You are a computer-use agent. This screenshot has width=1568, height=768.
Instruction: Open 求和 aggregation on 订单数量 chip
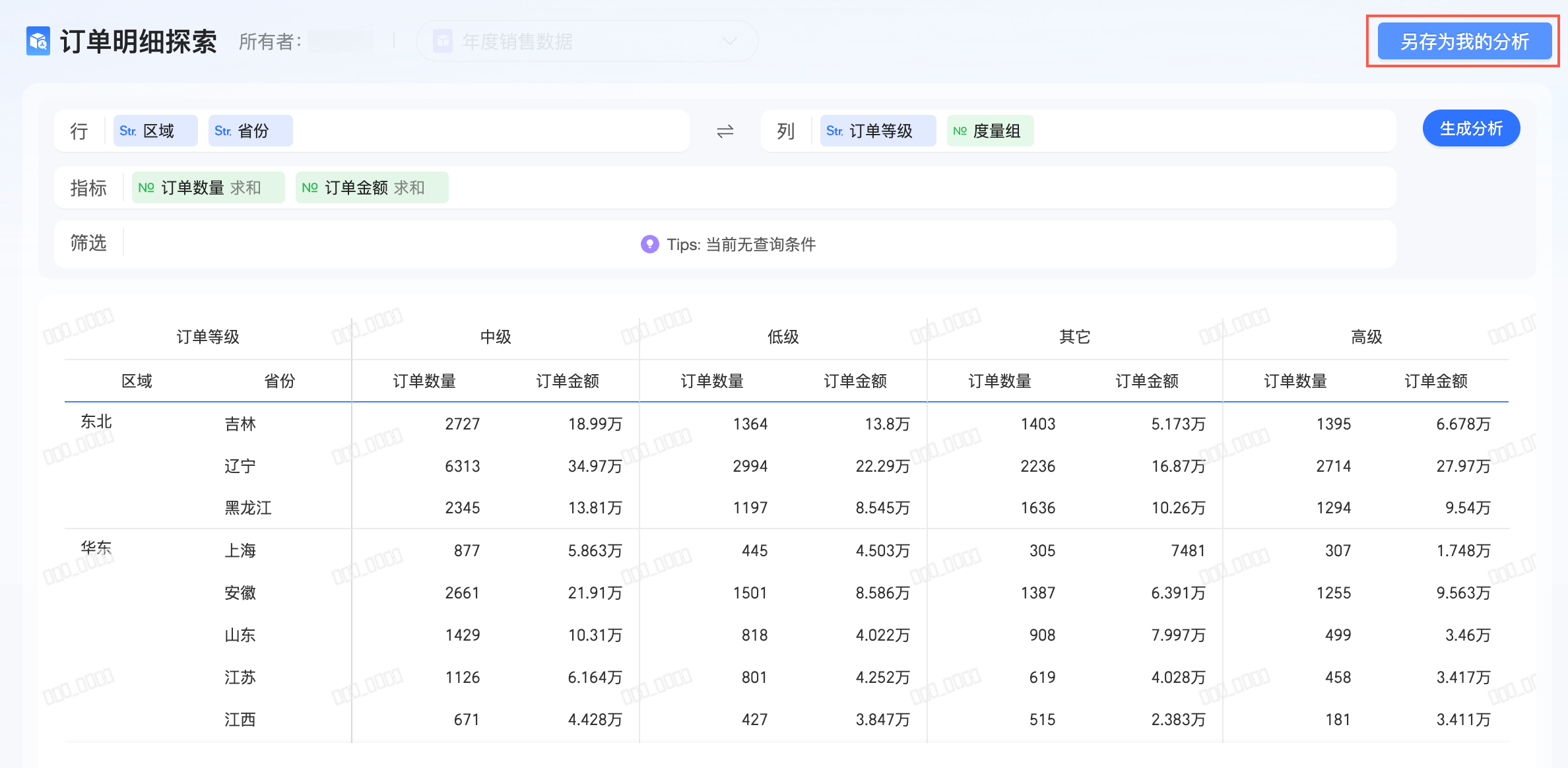245,188
